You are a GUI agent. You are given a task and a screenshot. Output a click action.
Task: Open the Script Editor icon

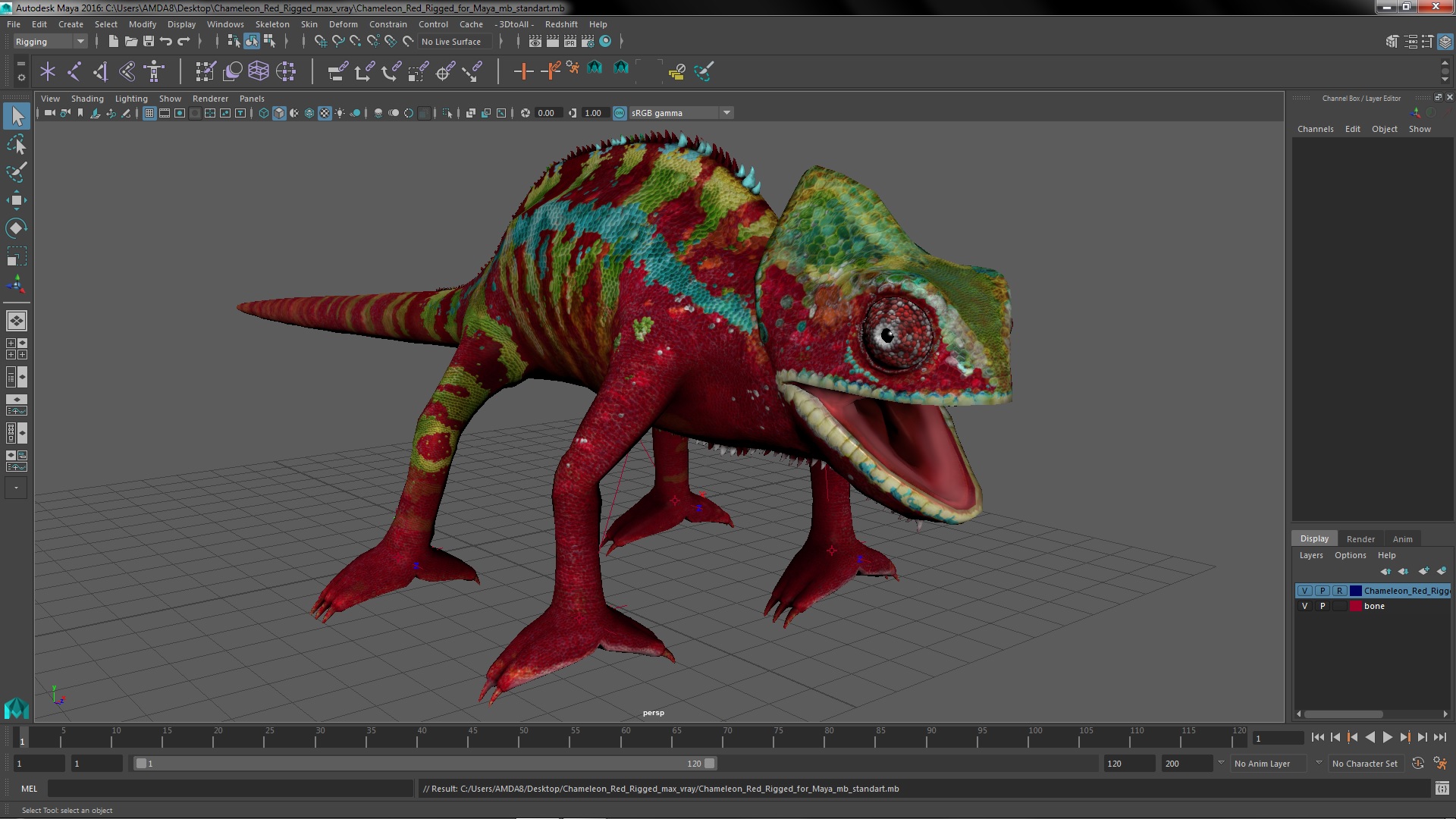1442,789
